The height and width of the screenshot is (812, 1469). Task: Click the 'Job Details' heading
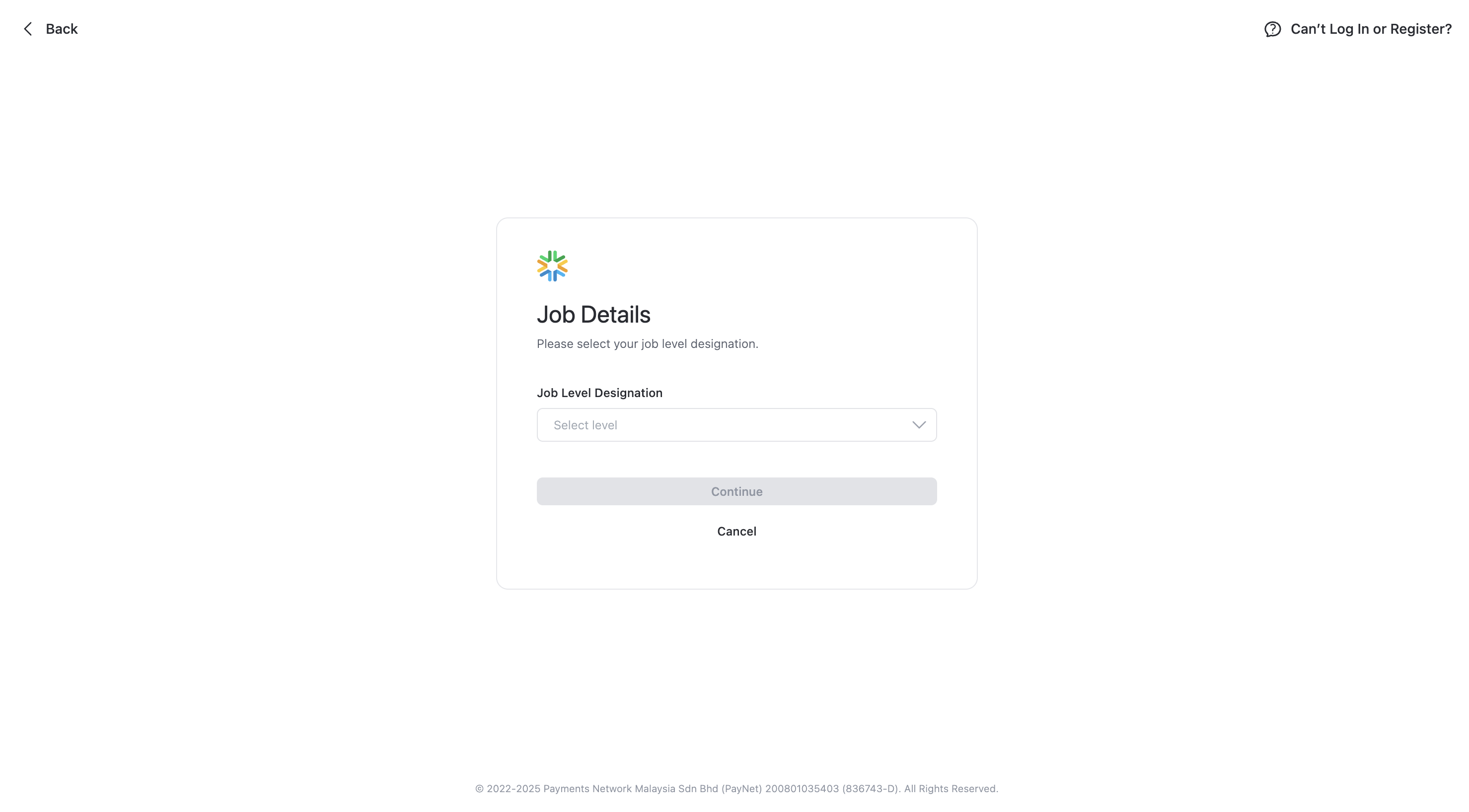(593, 315)
